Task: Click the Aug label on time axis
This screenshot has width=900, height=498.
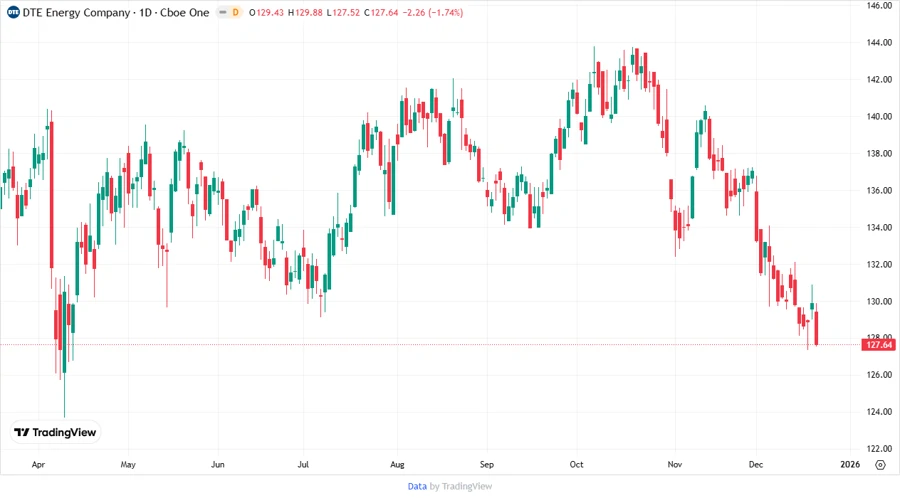Action: [x=397, y=465]
